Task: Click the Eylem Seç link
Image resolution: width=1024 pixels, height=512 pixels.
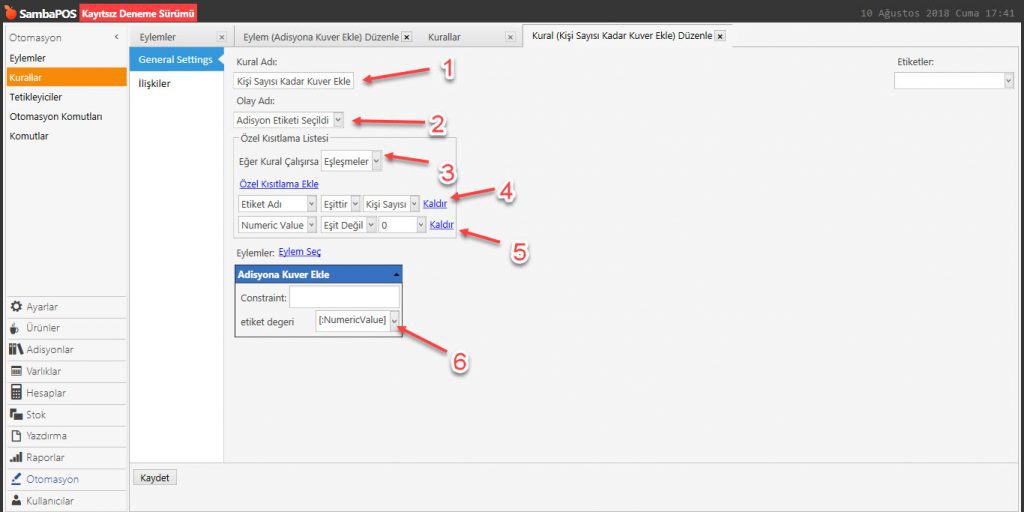Action: coord(299,252)
